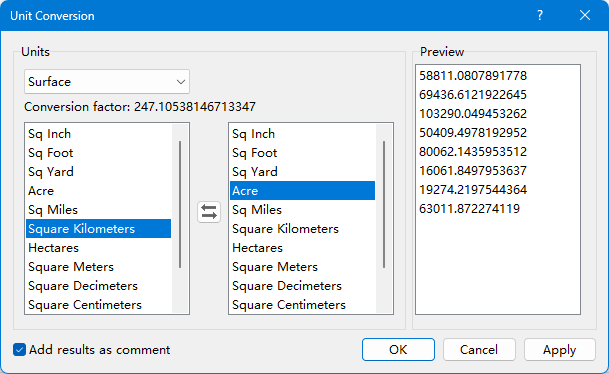Select Sq Miles in source units list
The height and width of the screenshot is (374, 609).
tap(99, 210)
